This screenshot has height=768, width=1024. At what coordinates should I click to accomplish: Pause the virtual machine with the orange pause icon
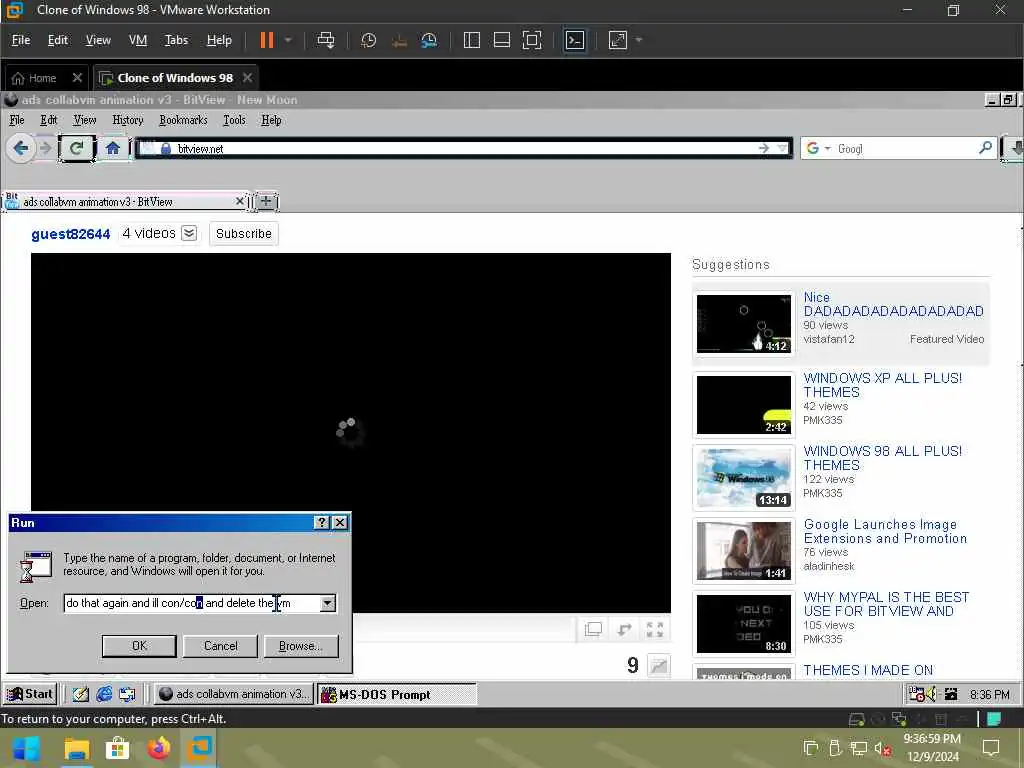point(266,40)
